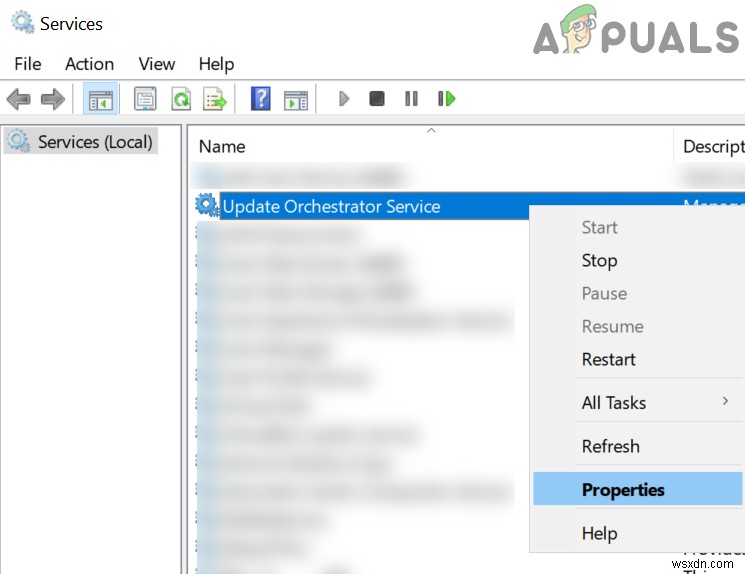Image resolution: width=745 pixels, height=574 pixels.
Task: Open the toolbar Properties sheet icon
Action: tap(145, 99)
